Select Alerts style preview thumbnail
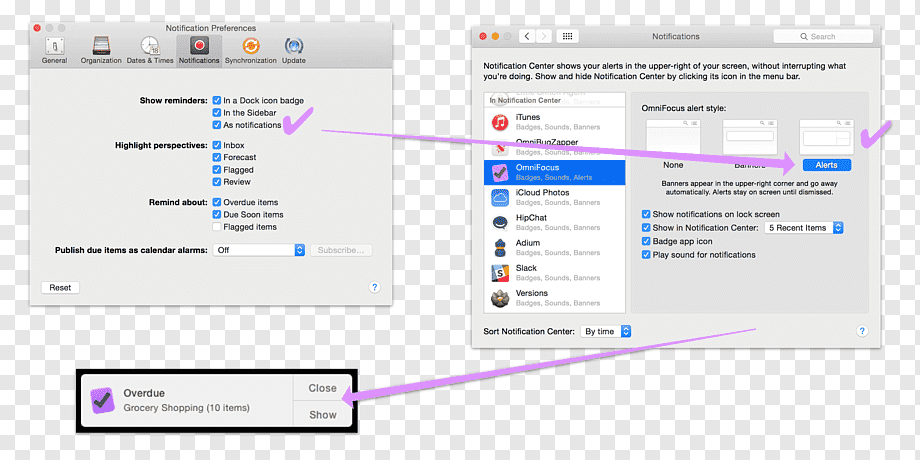This screenshot has height=460, width=920. (827, 137)
